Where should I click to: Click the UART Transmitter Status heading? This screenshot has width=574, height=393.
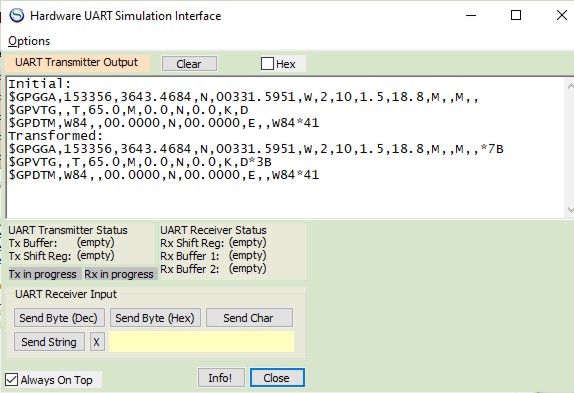coord(68,230)
